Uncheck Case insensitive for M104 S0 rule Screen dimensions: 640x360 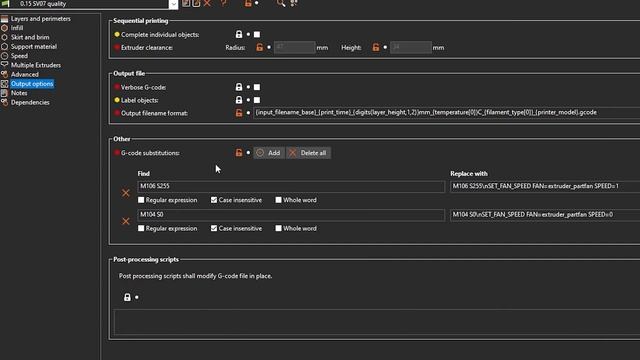pos(214,229)
